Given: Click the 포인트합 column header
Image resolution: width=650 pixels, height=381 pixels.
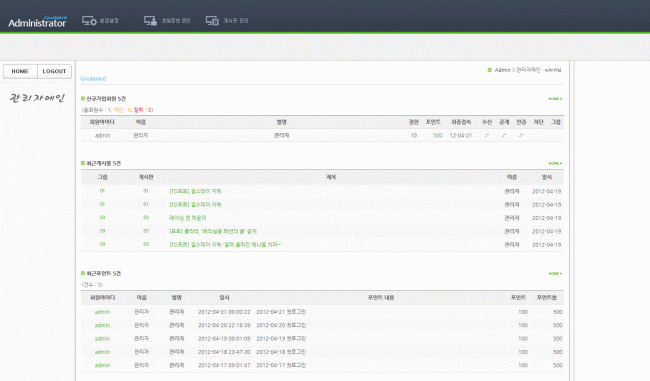Looking at the screenshot, I should [547, 298].
